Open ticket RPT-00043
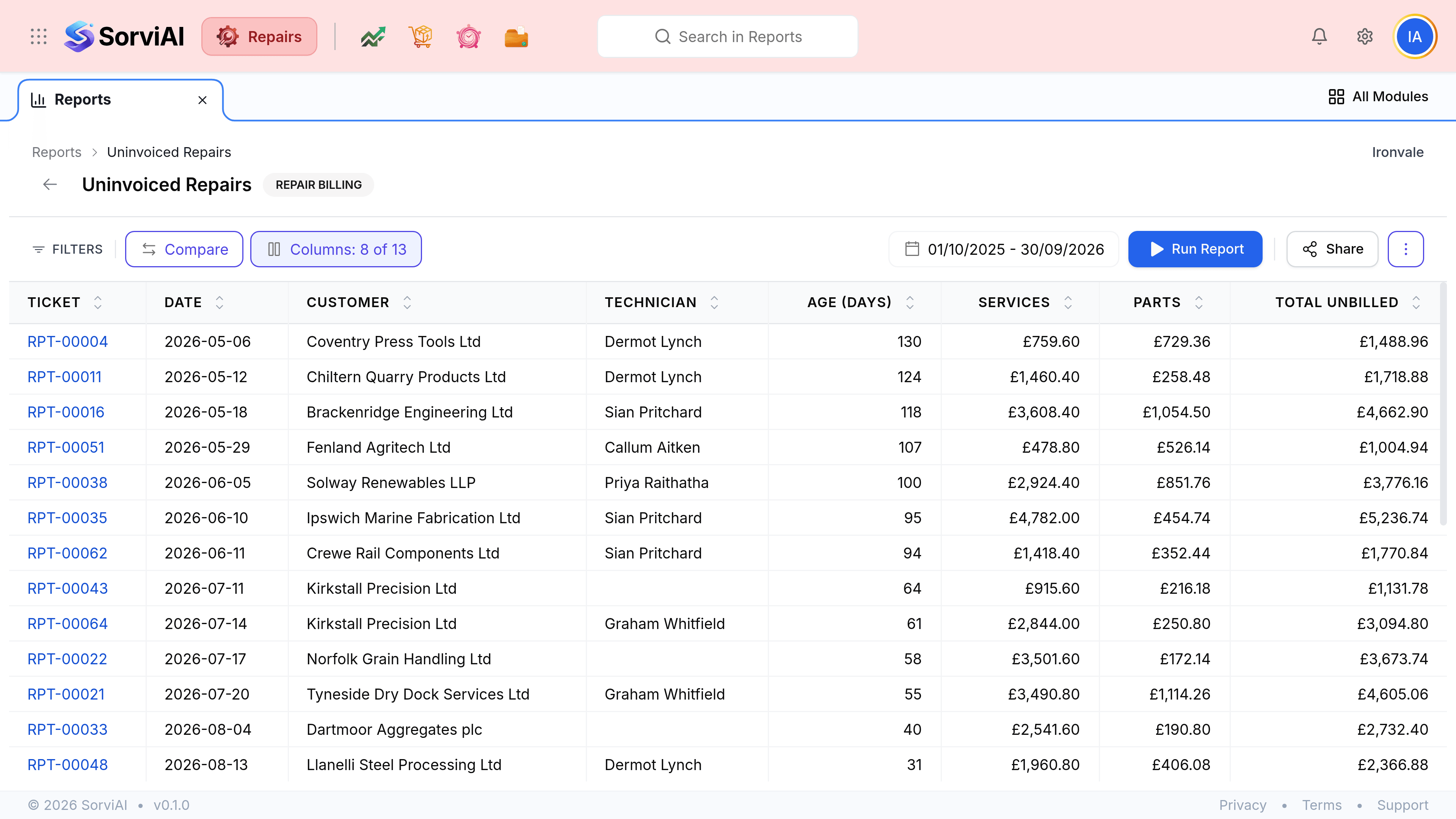1456x819 pixels. 67,588
